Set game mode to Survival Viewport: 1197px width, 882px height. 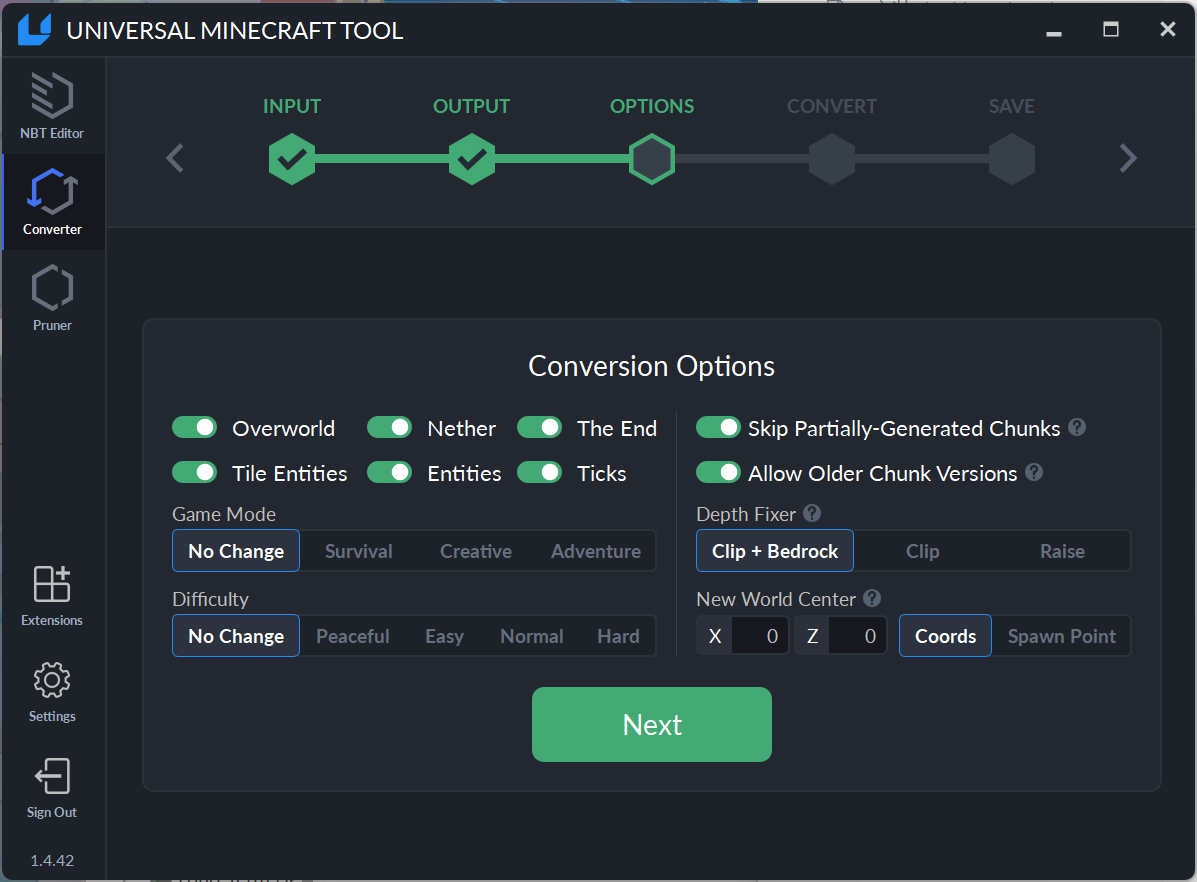point(359,551)
